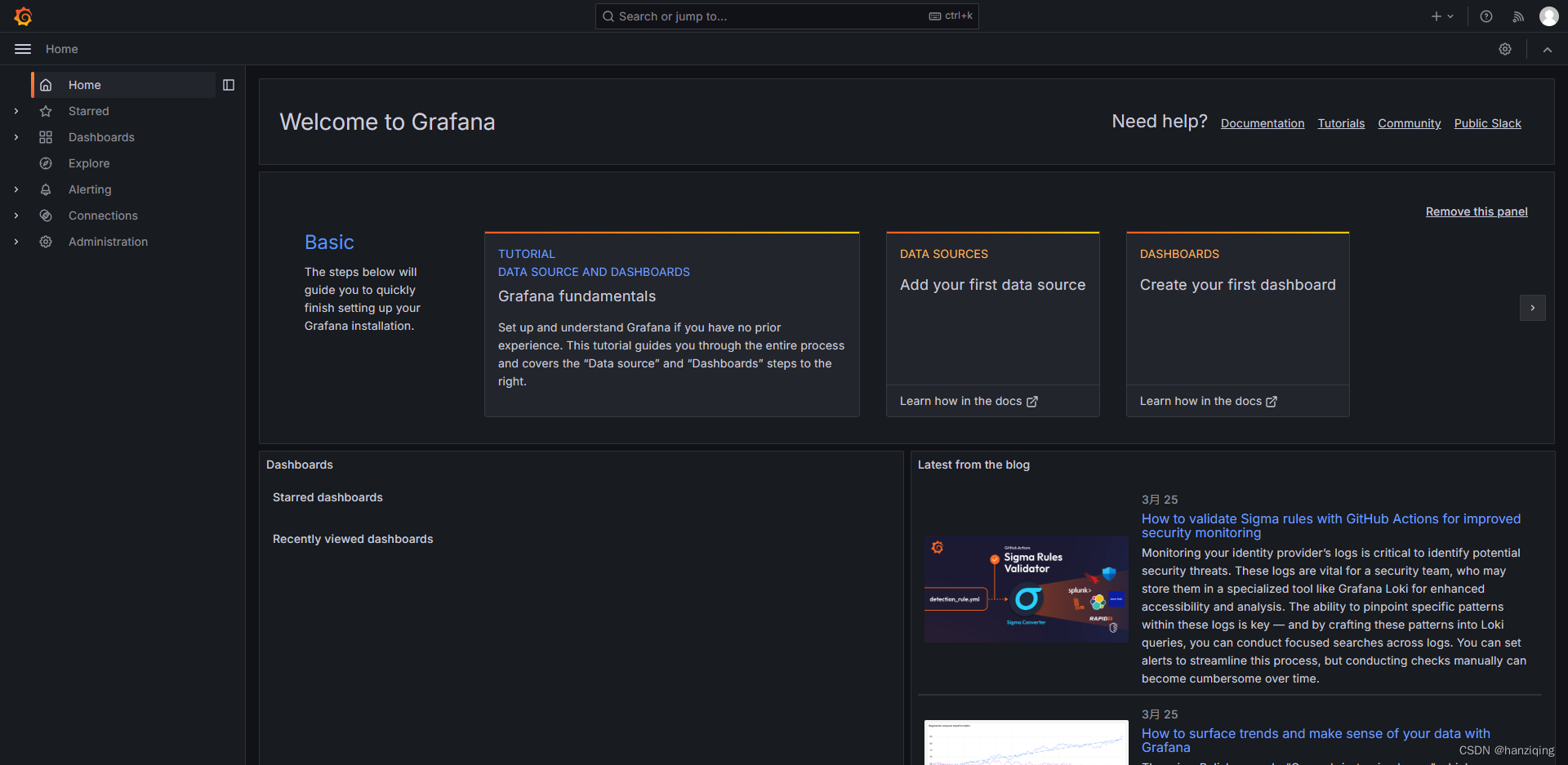Image resolution: width=1568 pixels, height=765 pixels.
Task: Click the Latest from the blog title
Action: (x=973, y=465)
